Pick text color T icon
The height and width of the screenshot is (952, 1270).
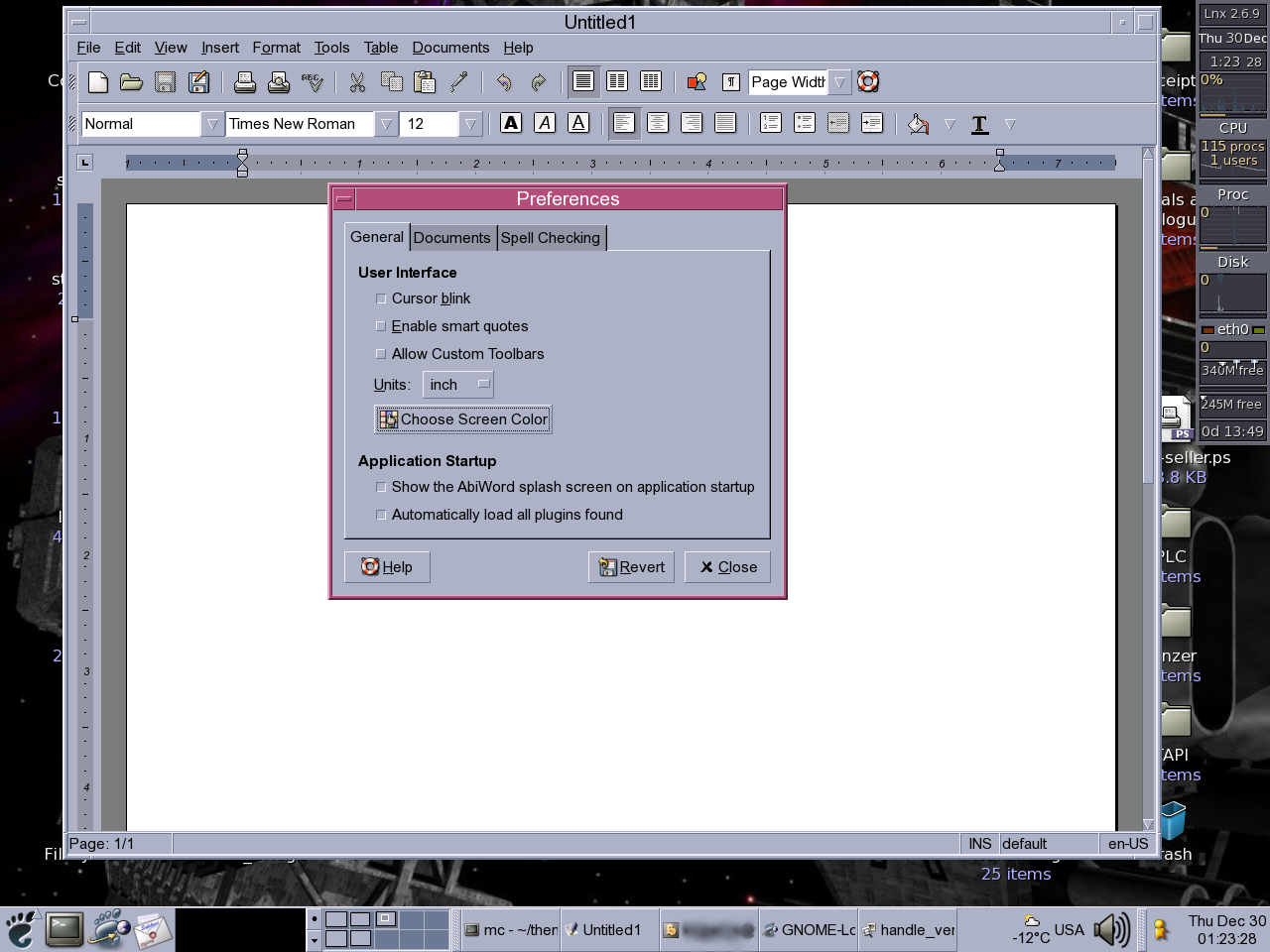click(x=980, y=124)
